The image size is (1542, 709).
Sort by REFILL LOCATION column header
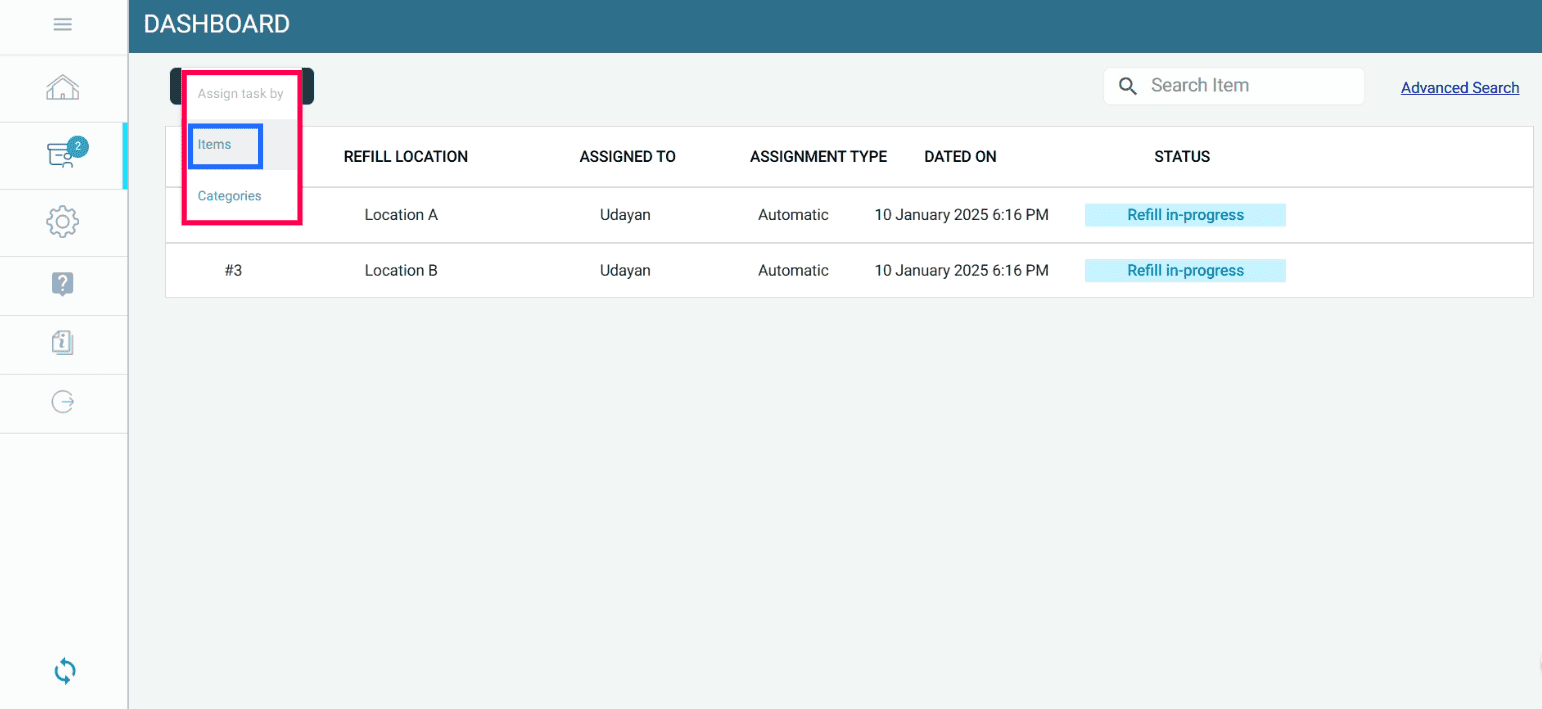coord(405,157)
